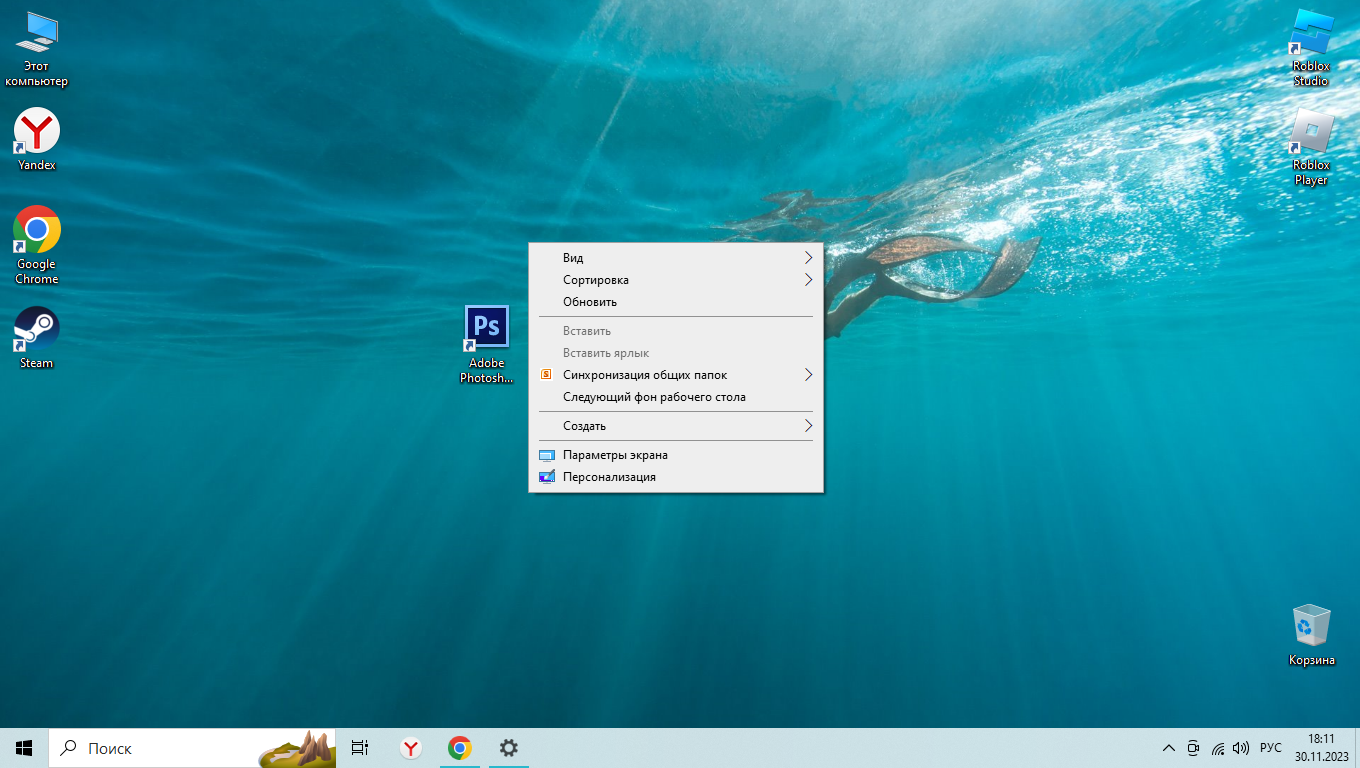Open Параметры экрана from context menu
Viewport: 1360px width, 768px height.
pyautogui.click(x=615, y=455)
